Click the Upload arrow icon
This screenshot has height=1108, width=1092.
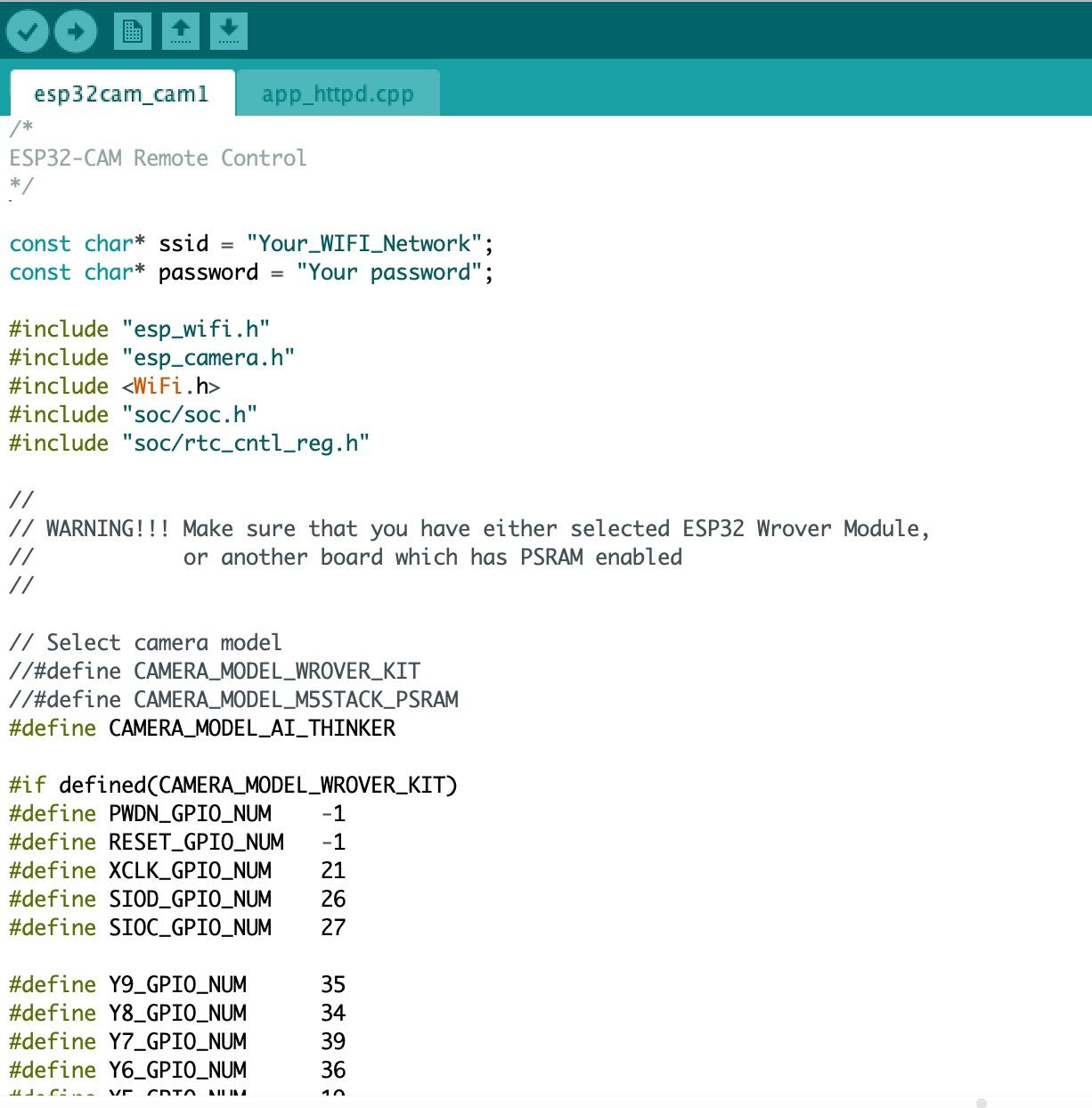click(76, 32)
